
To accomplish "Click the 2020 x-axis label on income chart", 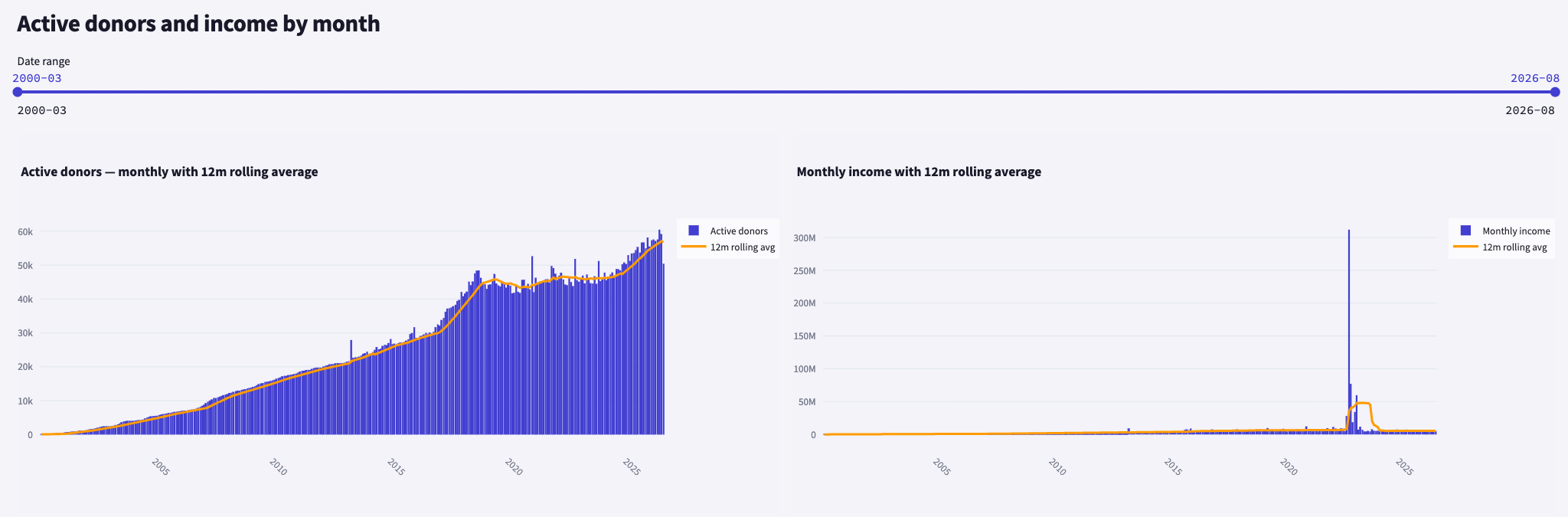I will 1289,466.
